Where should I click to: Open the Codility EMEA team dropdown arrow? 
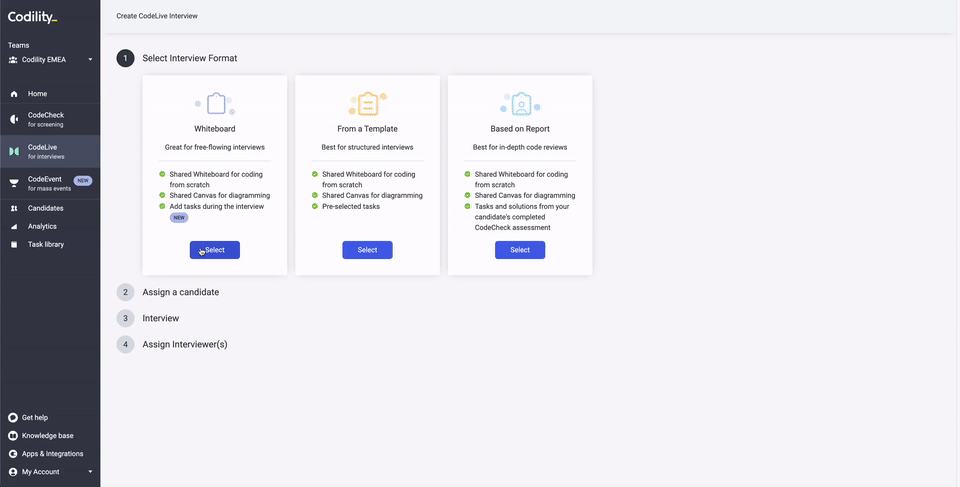coord(91,60)
